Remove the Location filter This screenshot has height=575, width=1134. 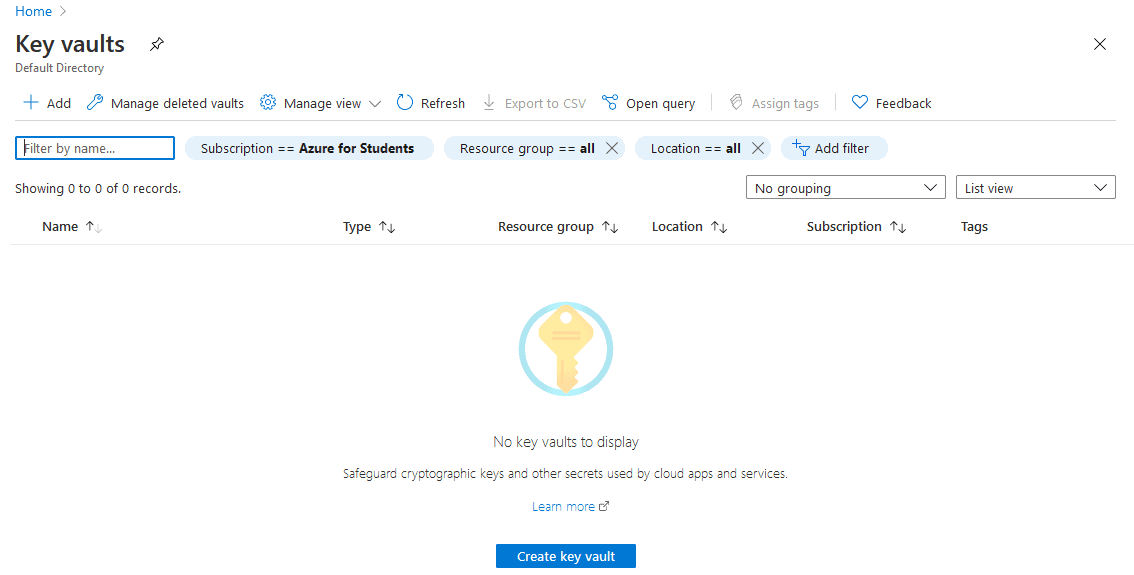coord(758,148)
